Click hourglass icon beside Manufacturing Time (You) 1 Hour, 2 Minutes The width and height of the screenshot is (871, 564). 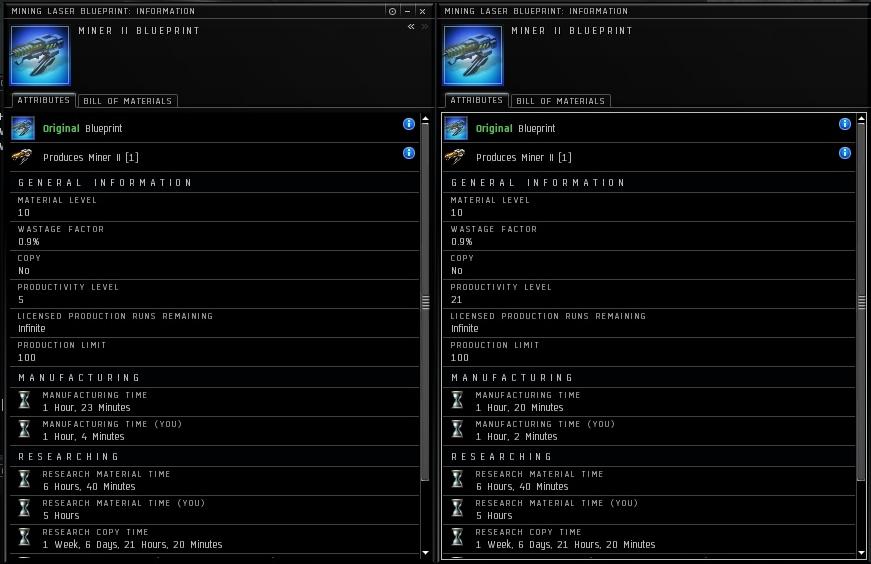457,428
